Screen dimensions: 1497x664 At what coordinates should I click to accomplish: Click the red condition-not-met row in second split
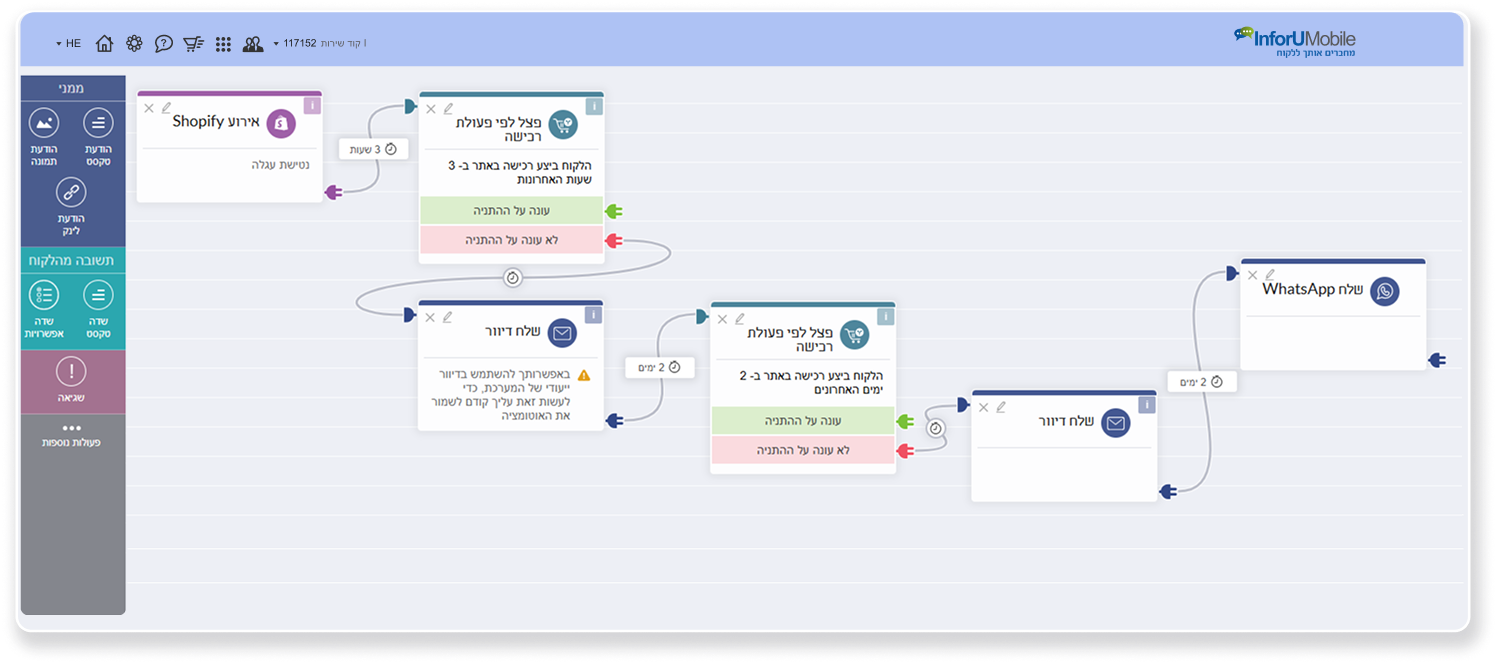coord(802,450)
